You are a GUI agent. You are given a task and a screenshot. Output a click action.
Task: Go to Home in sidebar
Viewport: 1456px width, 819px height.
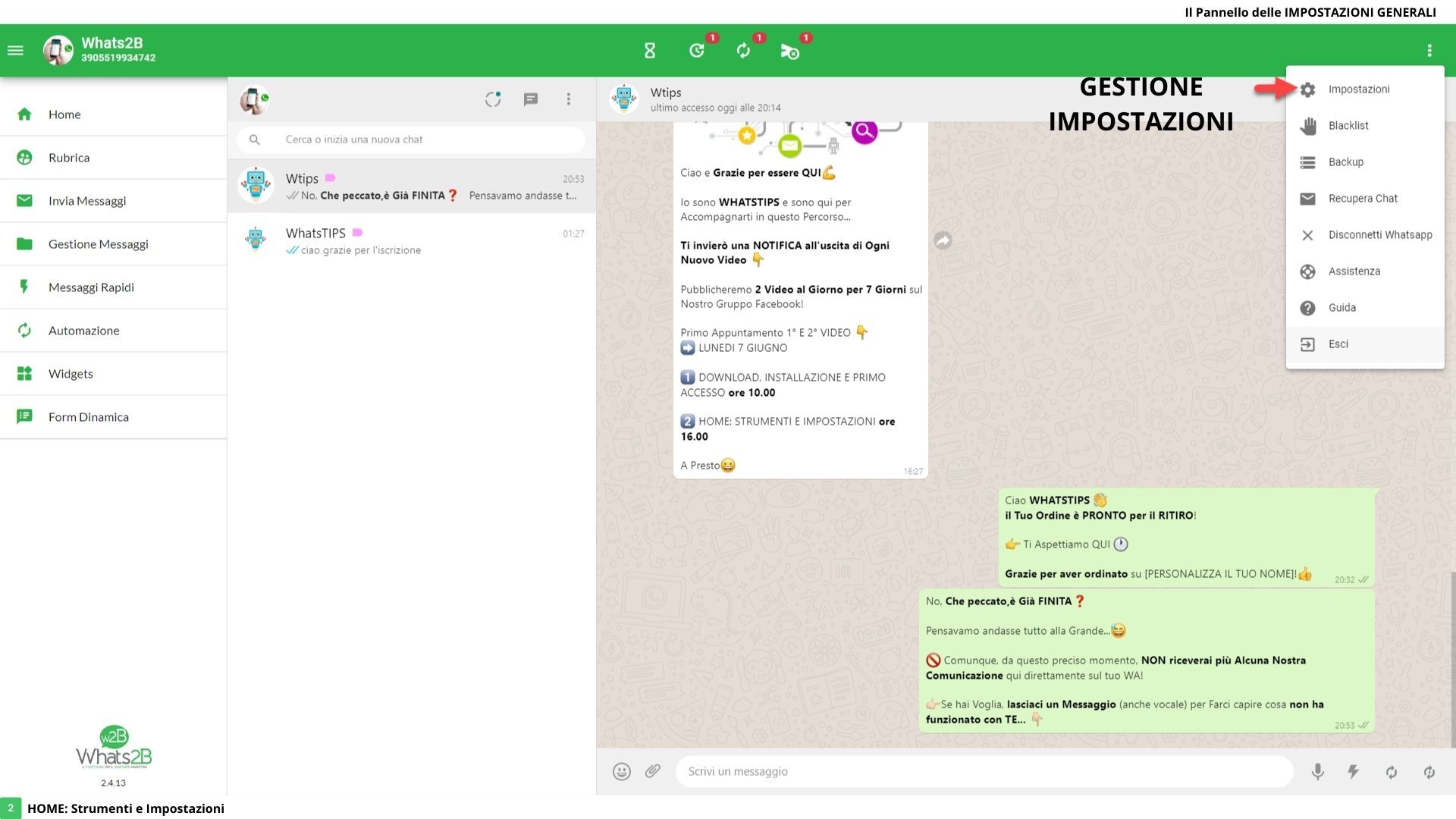(x=114, y=115)
